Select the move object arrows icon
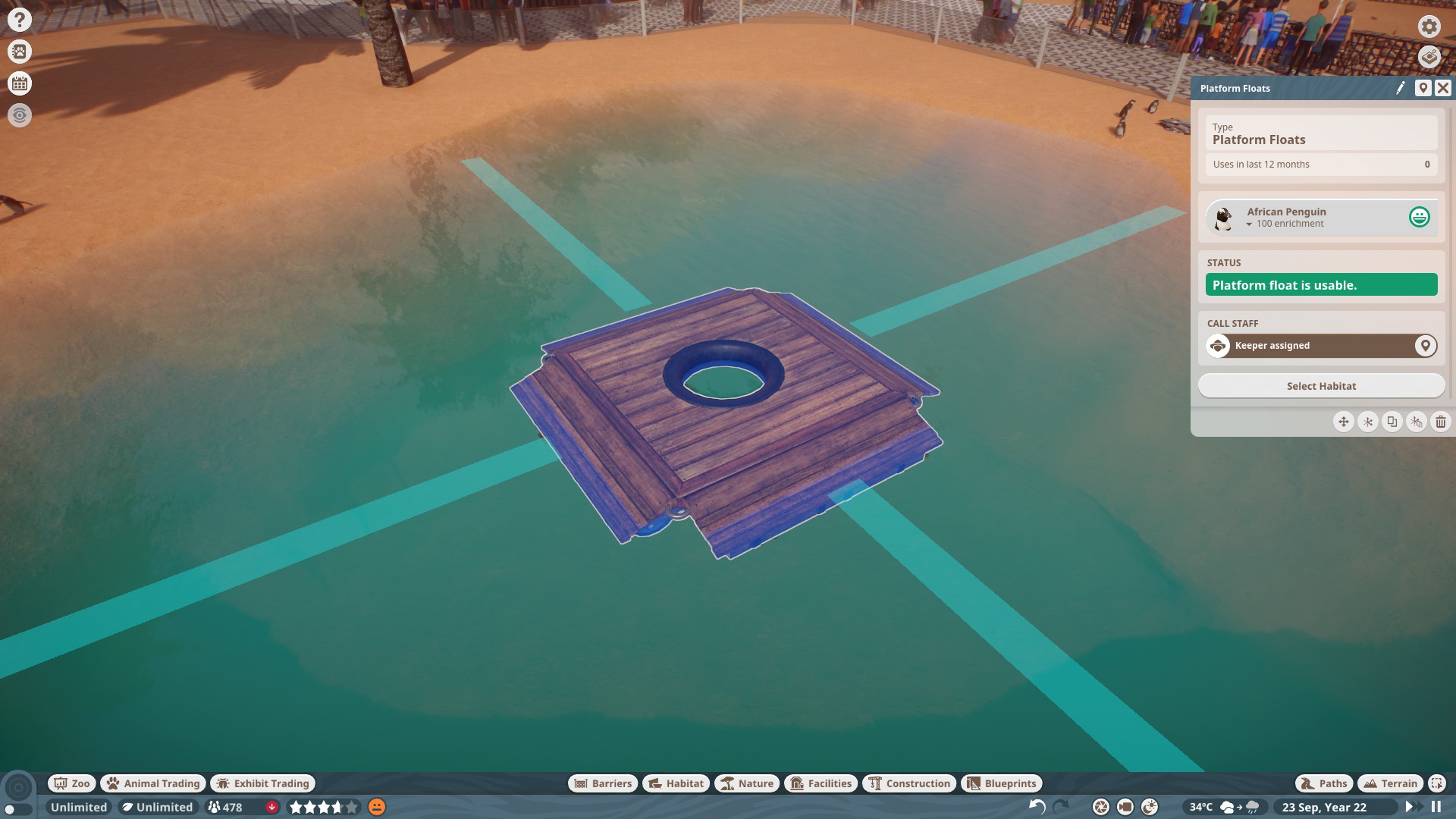 click(1343, 422)
